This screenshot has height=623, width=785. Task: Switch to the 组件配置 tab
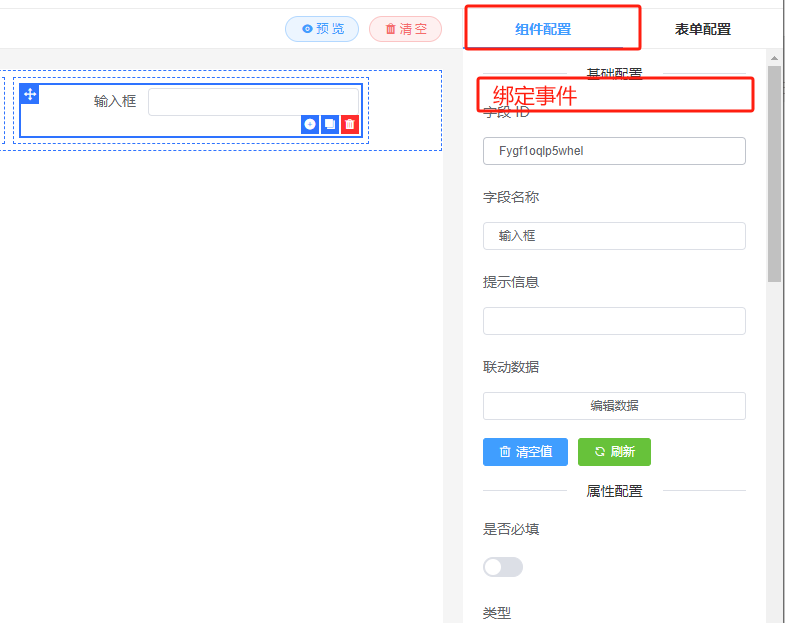coord(543,29)
